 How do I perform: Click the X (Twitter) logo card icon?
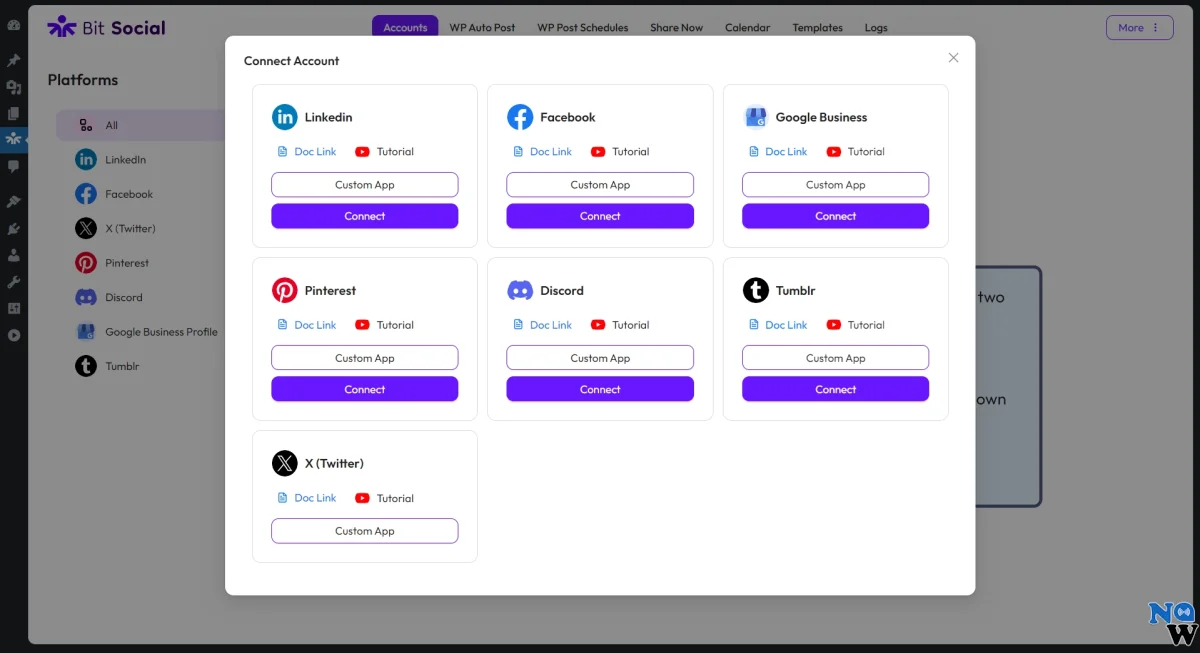pyautogui.click(x=285, y=463)
